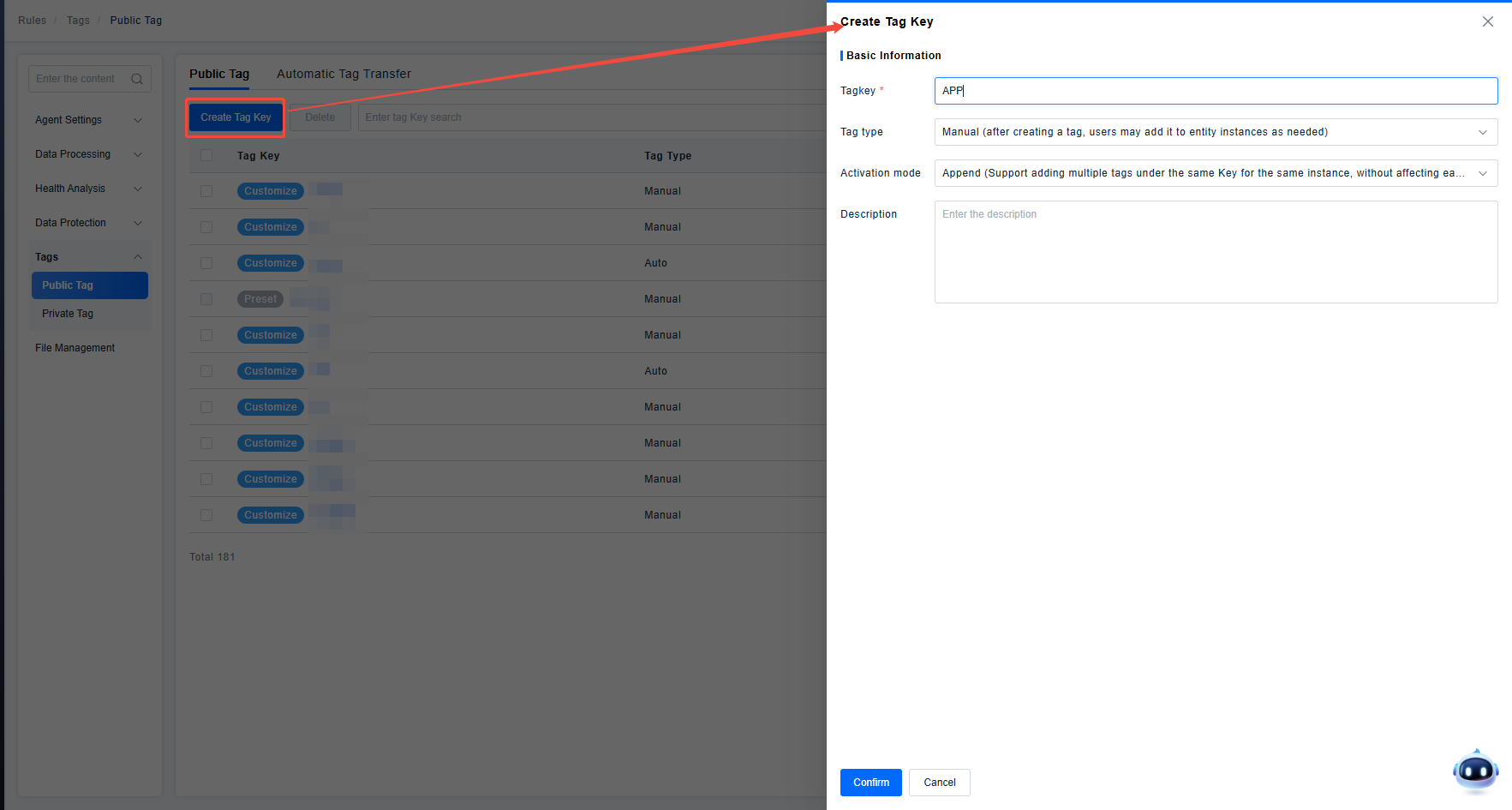The width and height of the screenshot is (1512, 810).
Task: Click the Description text area
Action: (1216, 252)
